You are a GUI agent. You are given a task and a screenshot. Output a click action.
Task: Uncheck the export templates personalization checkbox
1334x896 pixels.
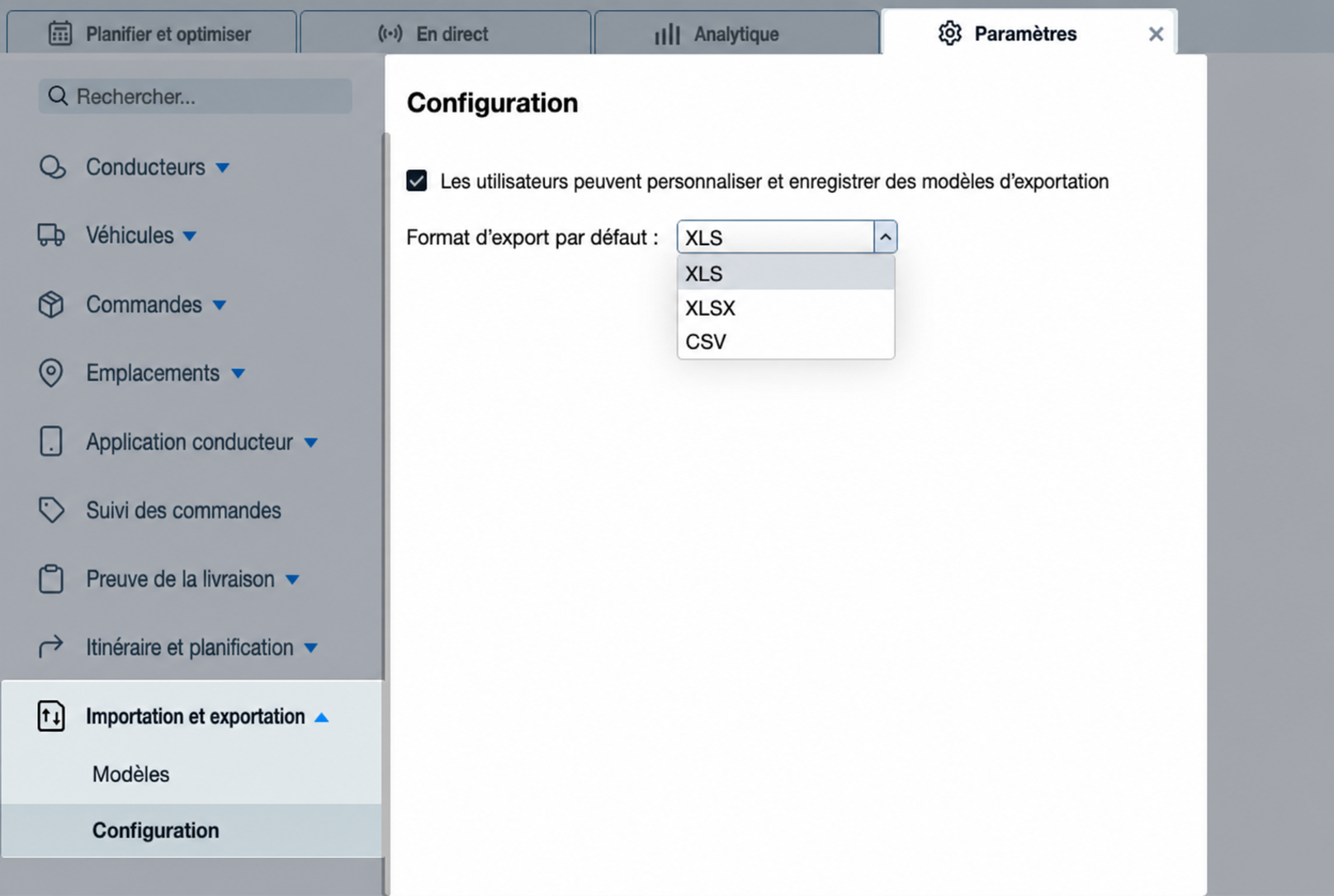coord(417,181)
